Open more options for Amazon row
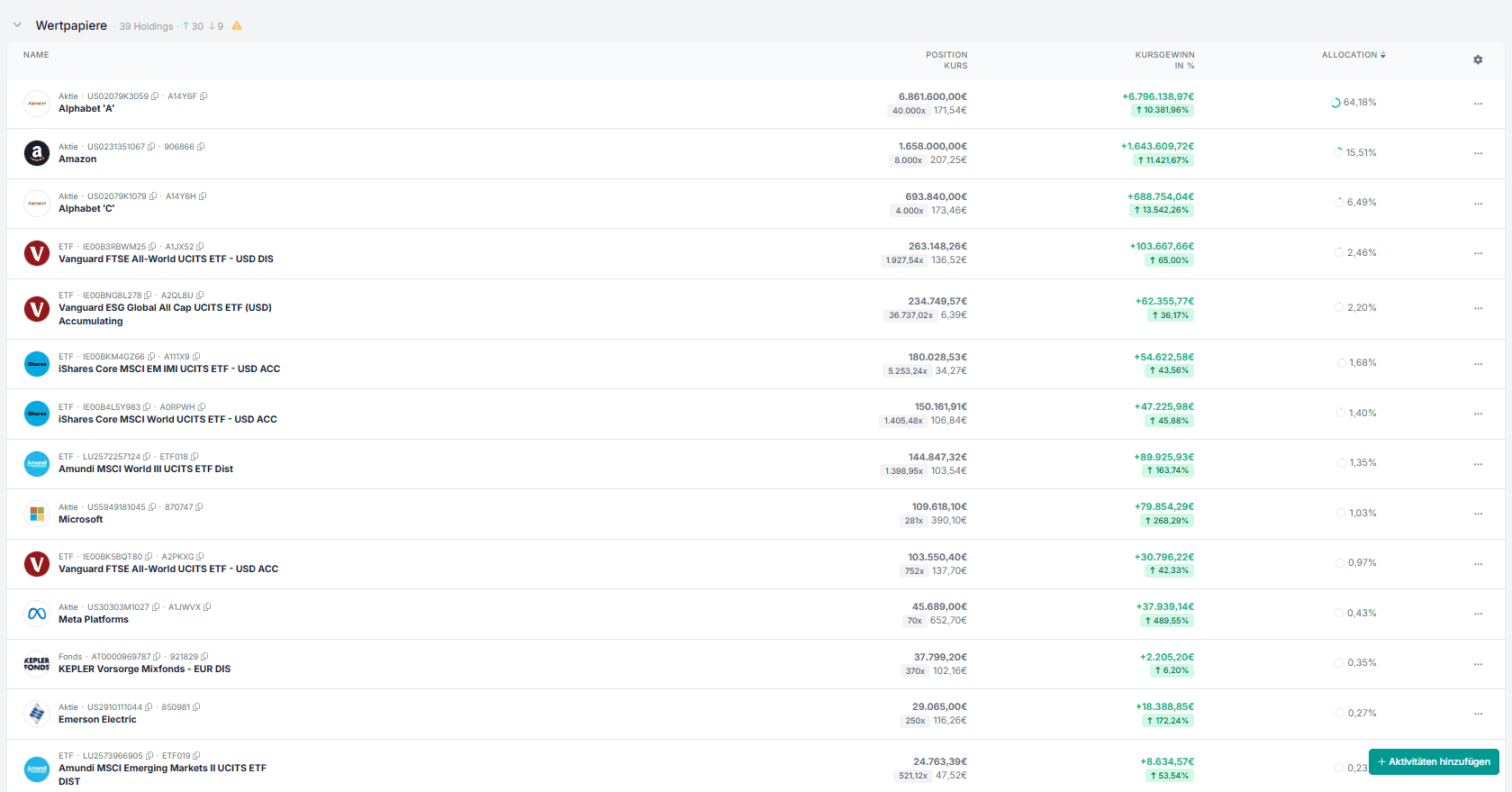 (1478, 153)
